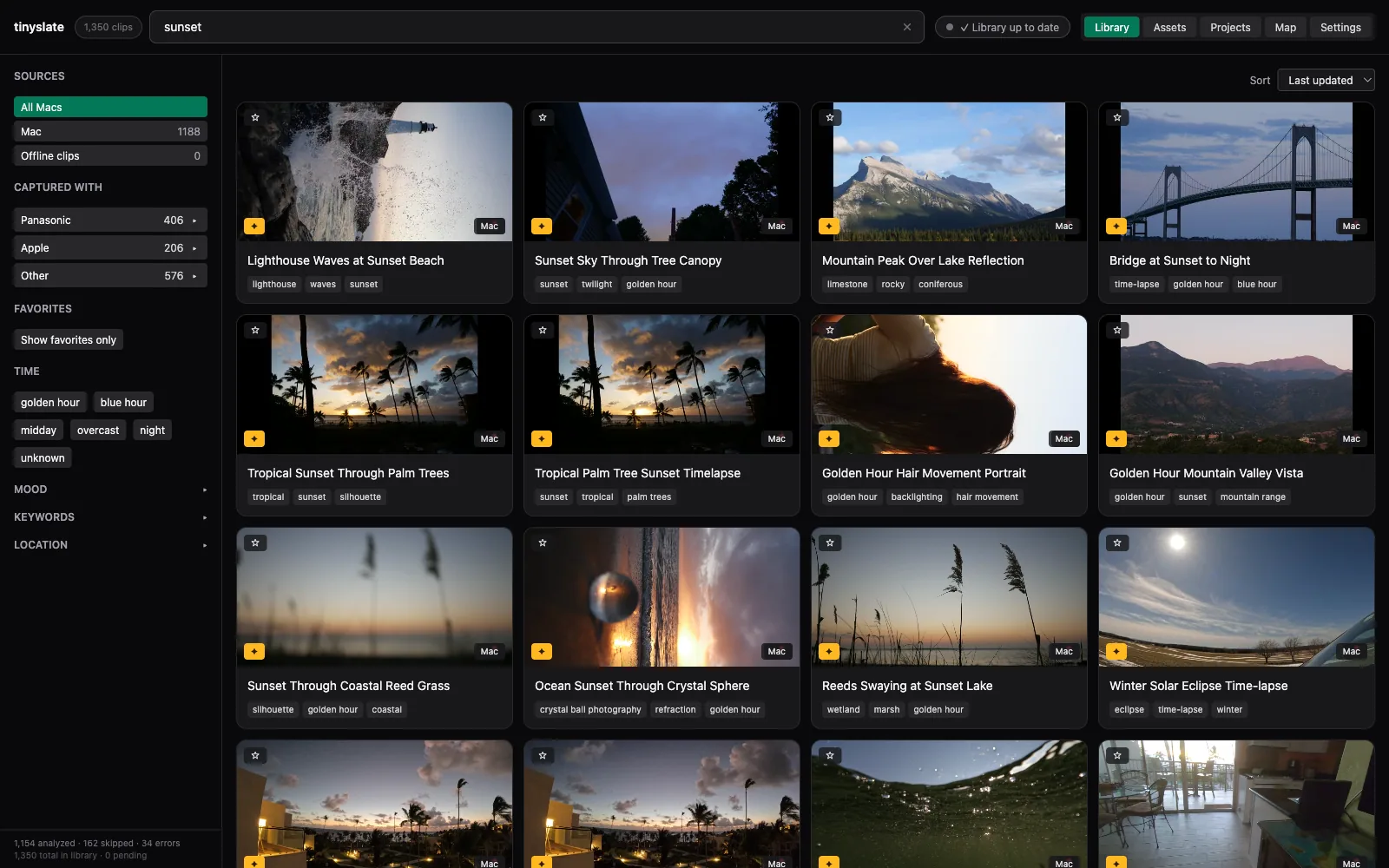Toggle the midday time filter
This screenshot has height=868, width=1389.
tap(38, 431)
